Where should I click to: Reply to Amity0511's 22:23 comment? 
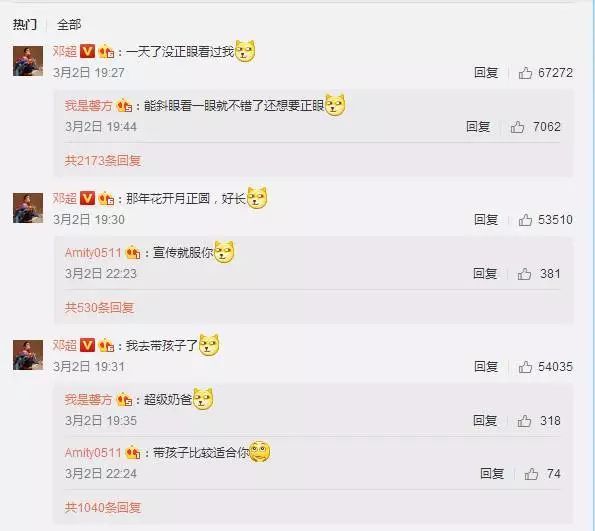[485, 274]
